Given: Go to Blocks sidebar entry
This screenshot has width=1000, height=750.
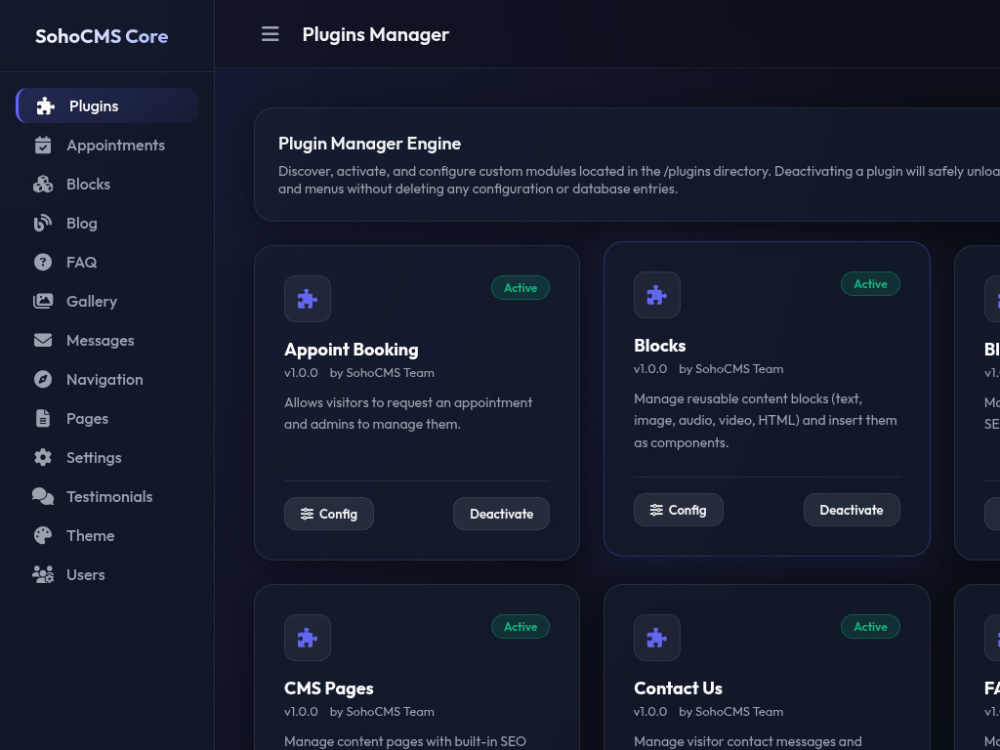Looking at the screenshot, I should coord(107,184).
